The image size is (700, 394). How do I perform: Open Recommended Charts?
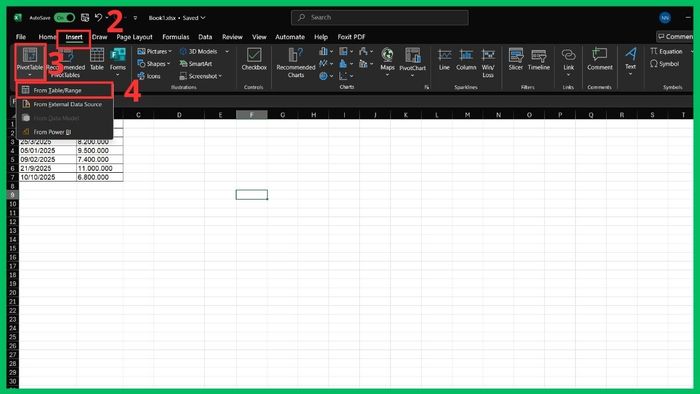pyautogui.click(x=296, y=62)
